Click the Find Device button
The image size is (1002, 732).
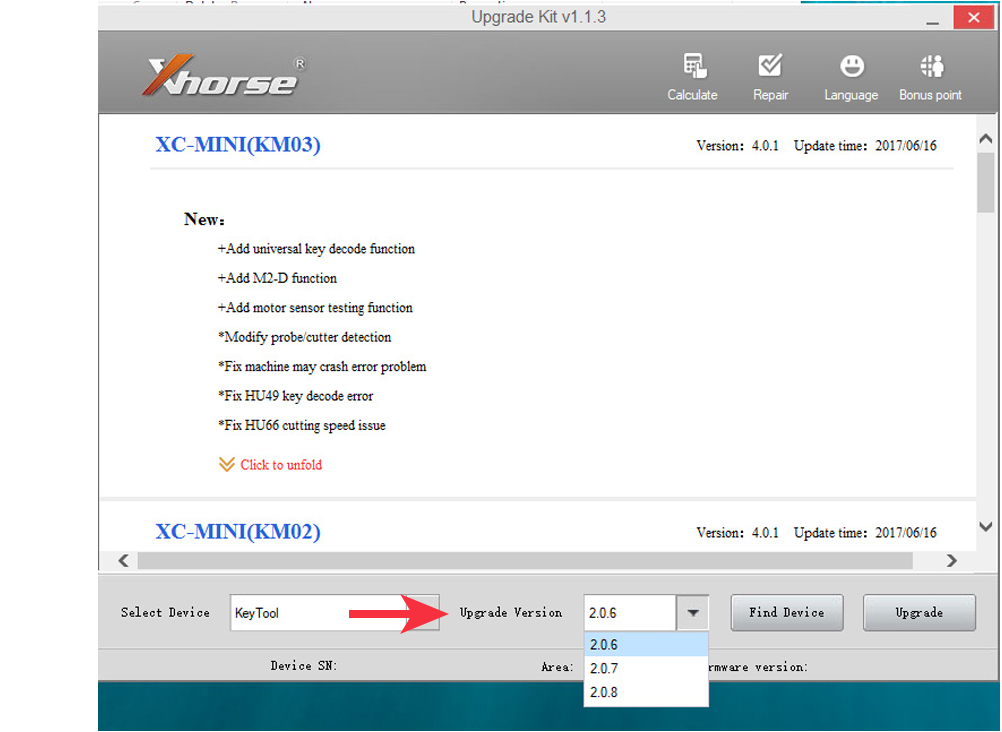coord(787,612)
